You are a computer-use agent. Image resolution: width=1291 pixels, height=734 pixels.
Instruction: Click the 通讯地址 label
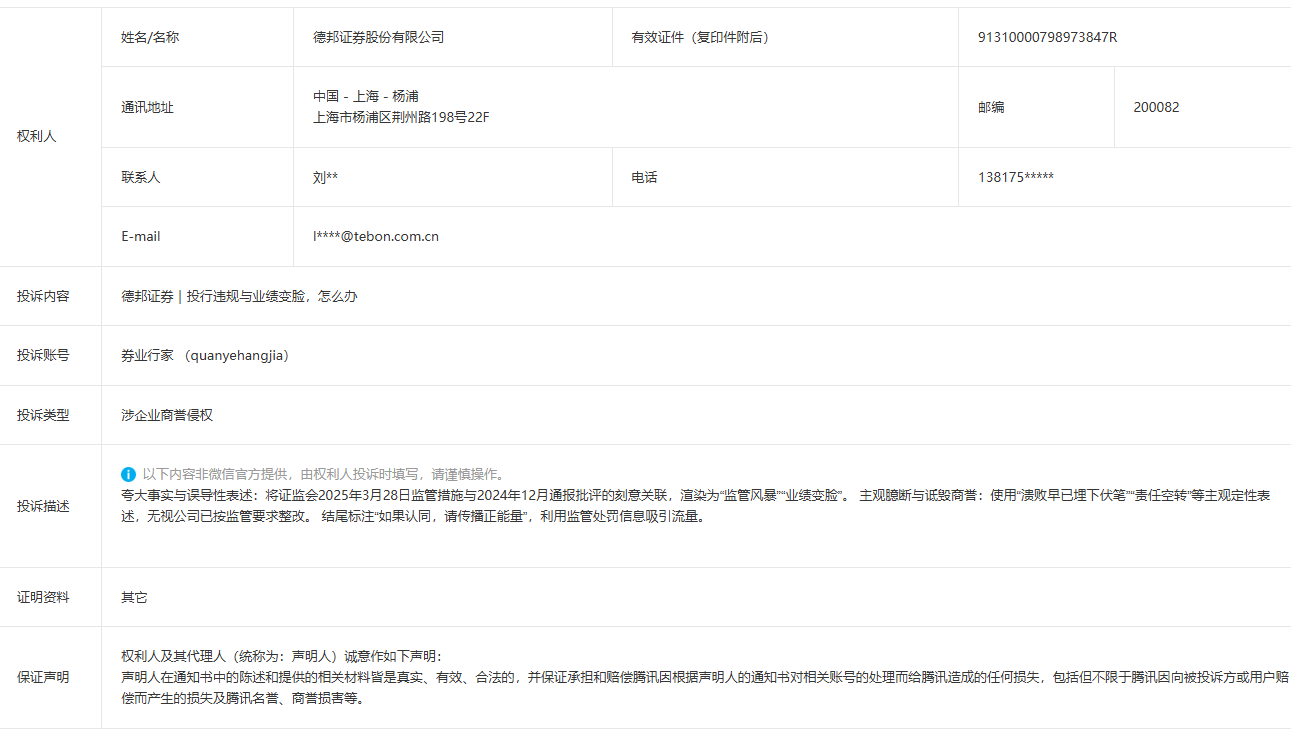click(147, 107)
